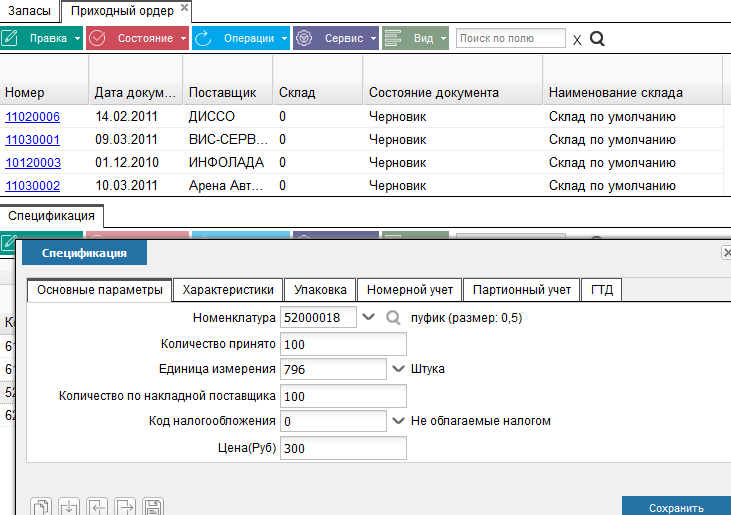Viewport: 731px width, 515px height.
Task: Switch to the Характеристики tab
Action: [x=228, y=290]
